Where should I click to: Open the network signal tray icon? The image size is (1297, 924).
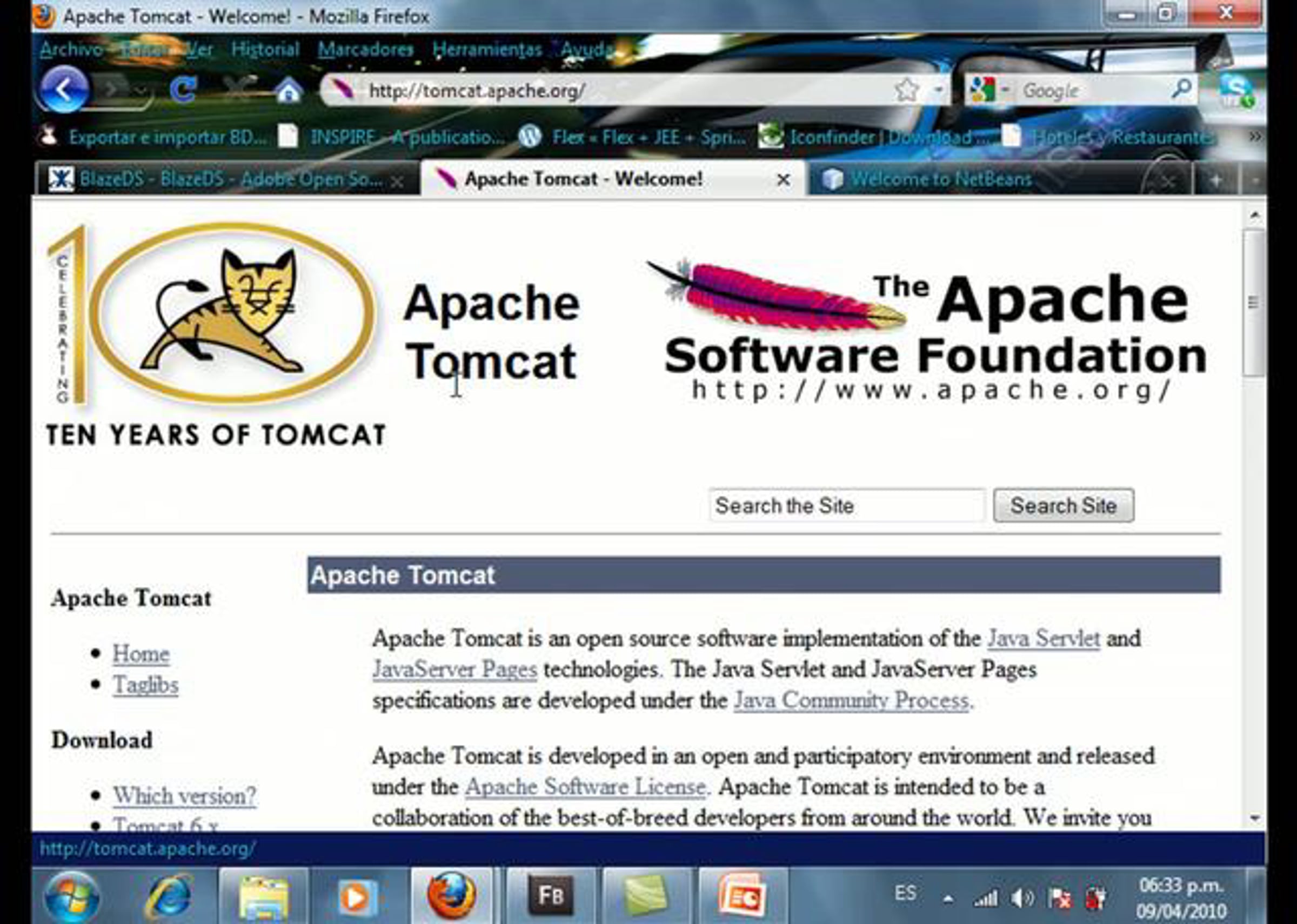pos(985,899)
